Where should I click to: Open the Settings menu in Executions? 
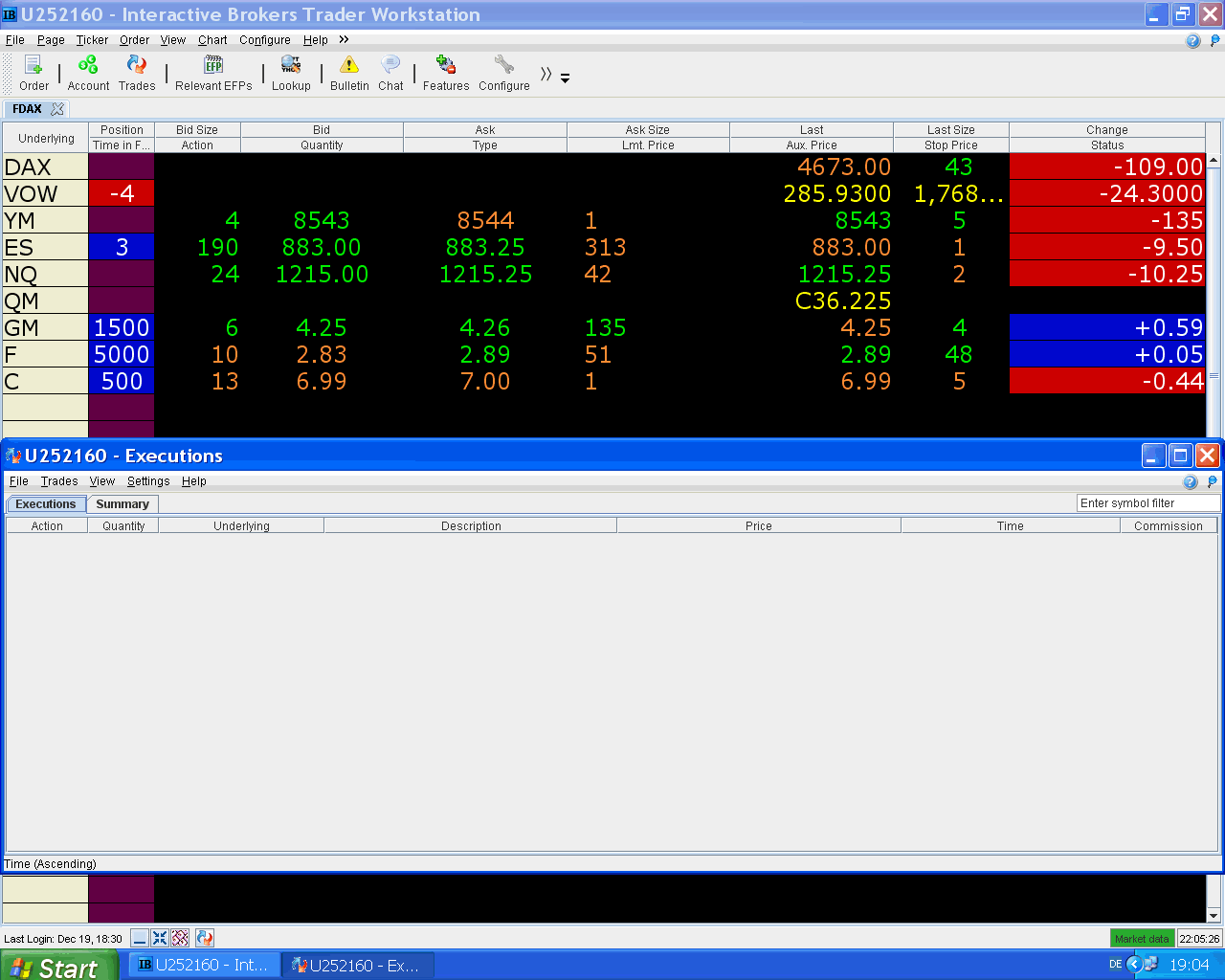(x=148, y=481)
